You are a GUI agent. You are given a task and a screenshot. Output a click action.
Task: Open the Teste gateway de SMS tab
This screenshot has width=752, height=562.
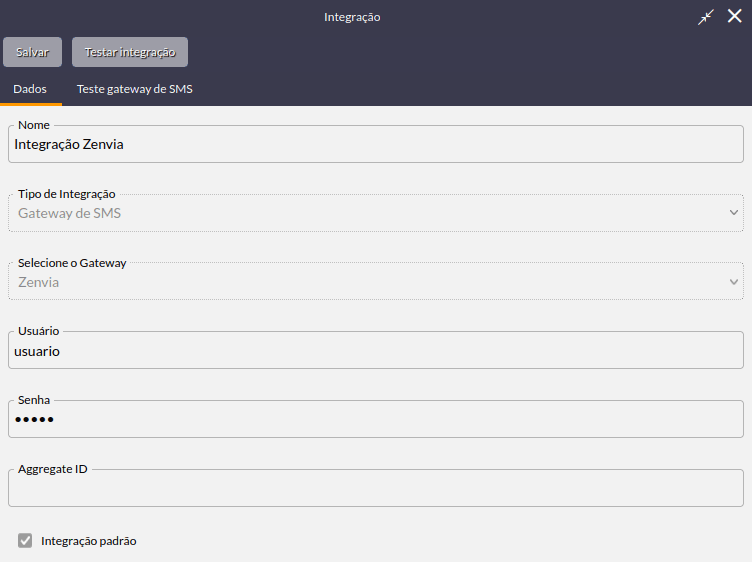coord(135,89)
